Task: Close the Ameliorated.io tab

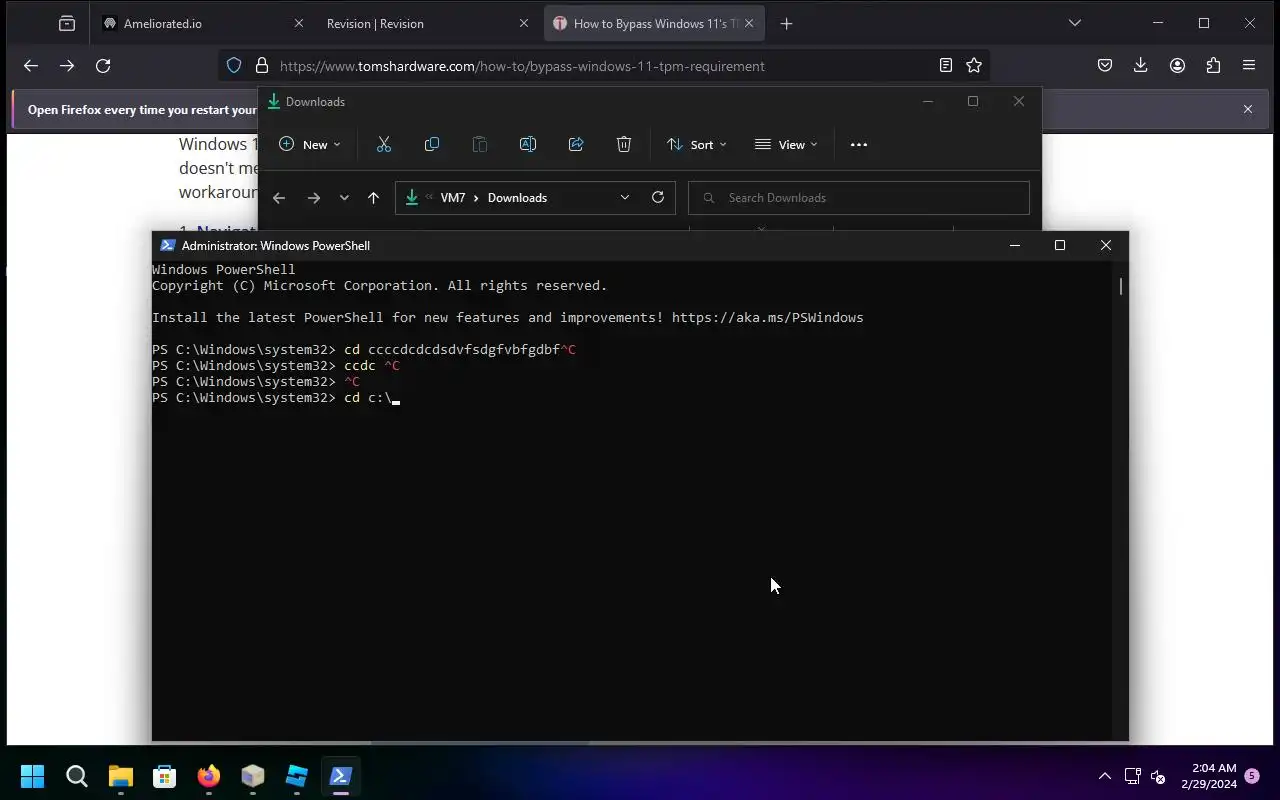Action: (299, 23)
